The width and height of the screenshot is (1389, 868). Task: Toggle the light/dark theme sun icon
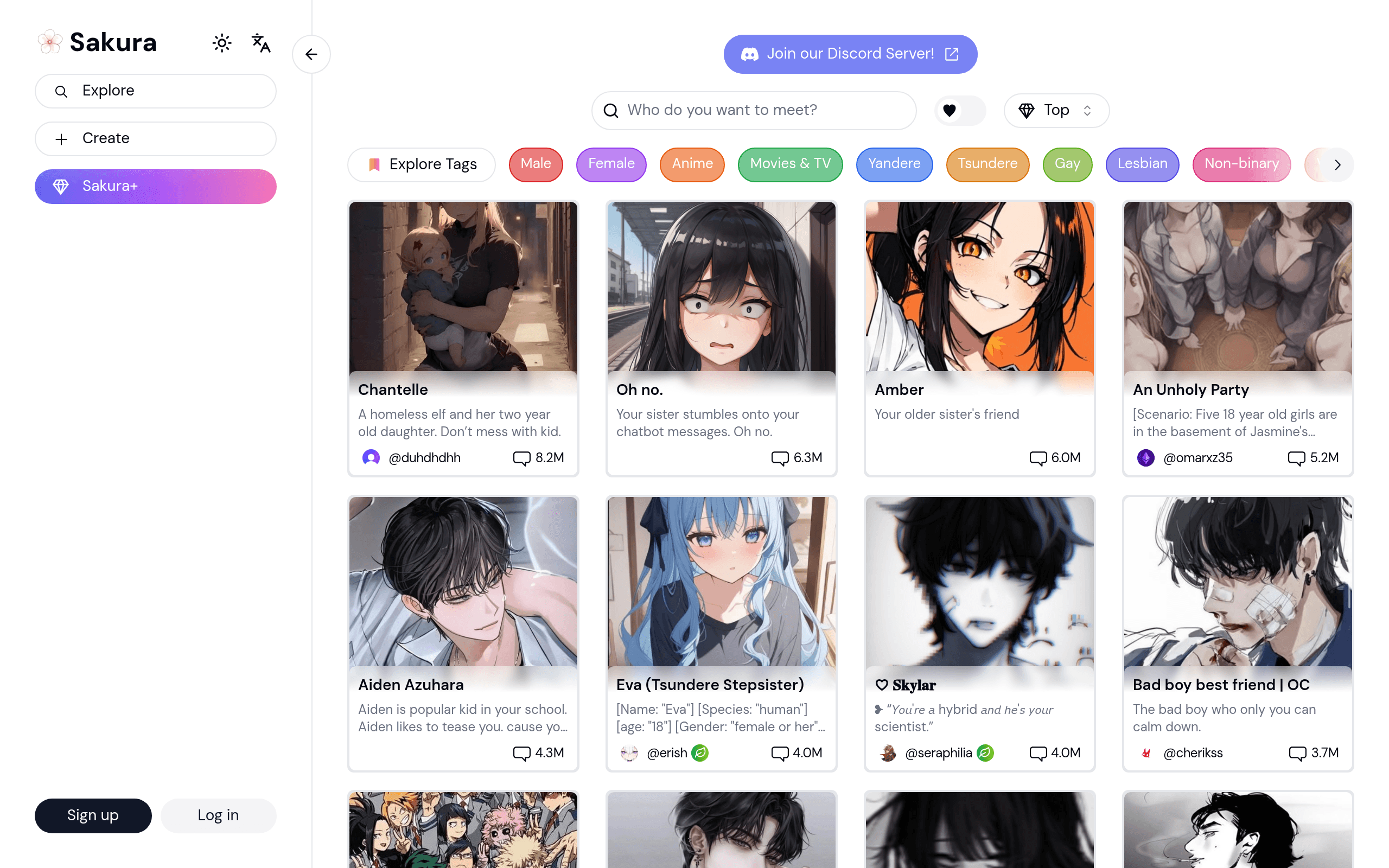(x=221, y=43)
